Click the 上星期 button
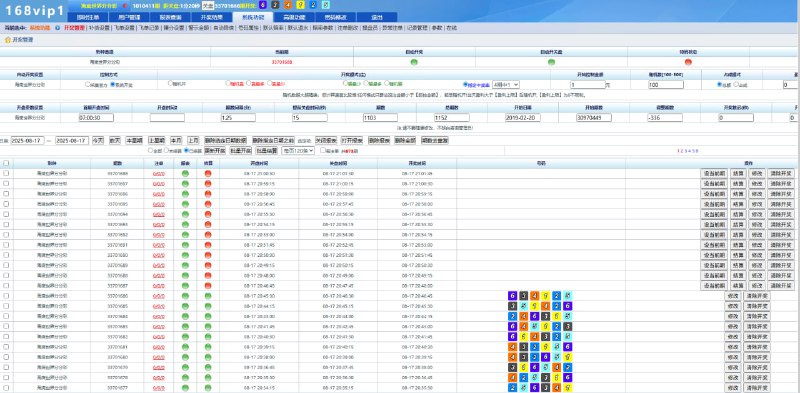800x393 pixels. pos(157,140)
